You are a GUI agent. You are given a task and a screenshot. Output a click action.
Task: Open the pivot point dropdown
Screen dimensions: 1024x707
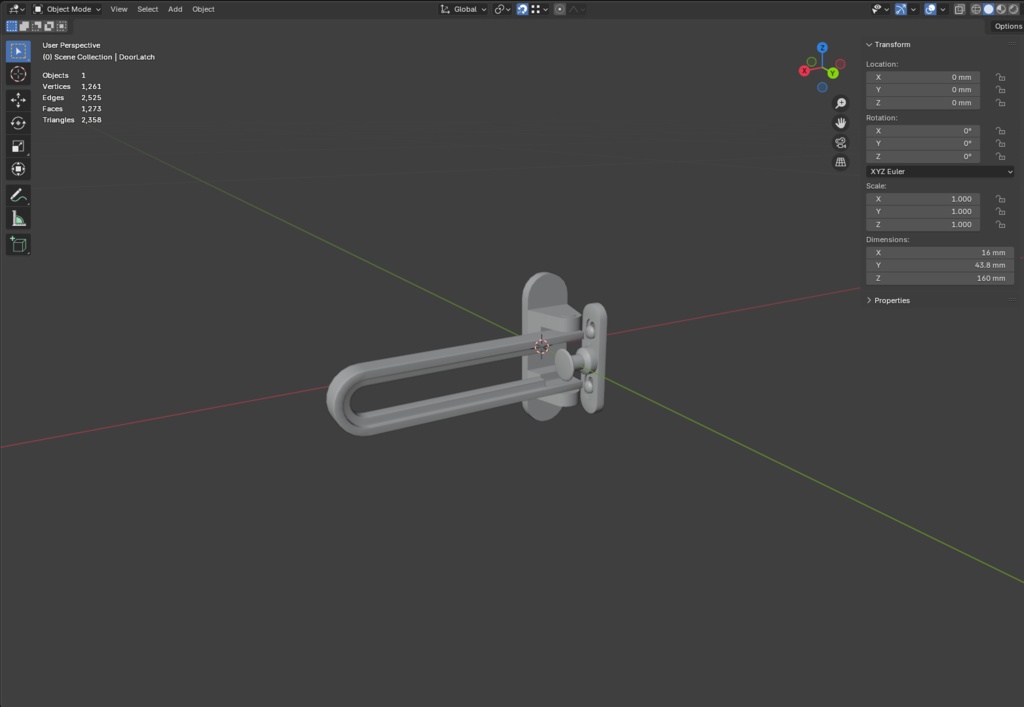[x=502, y=9]
